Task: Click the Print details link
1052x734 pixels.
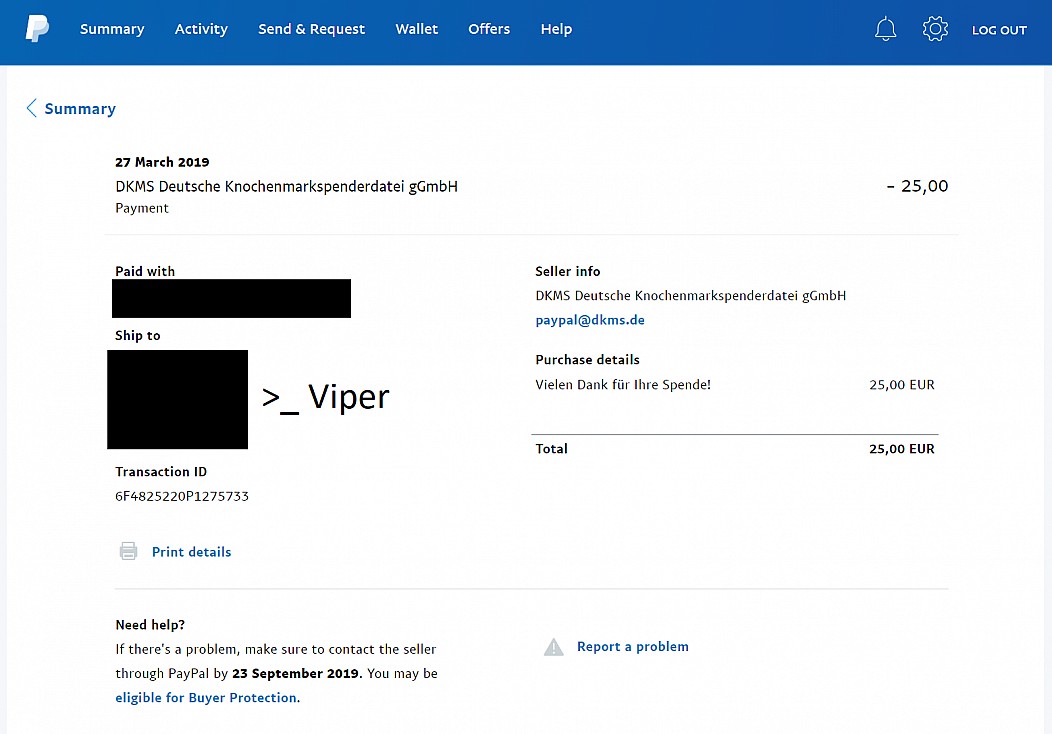Action: pyautogui.click(x=191, y=552)
